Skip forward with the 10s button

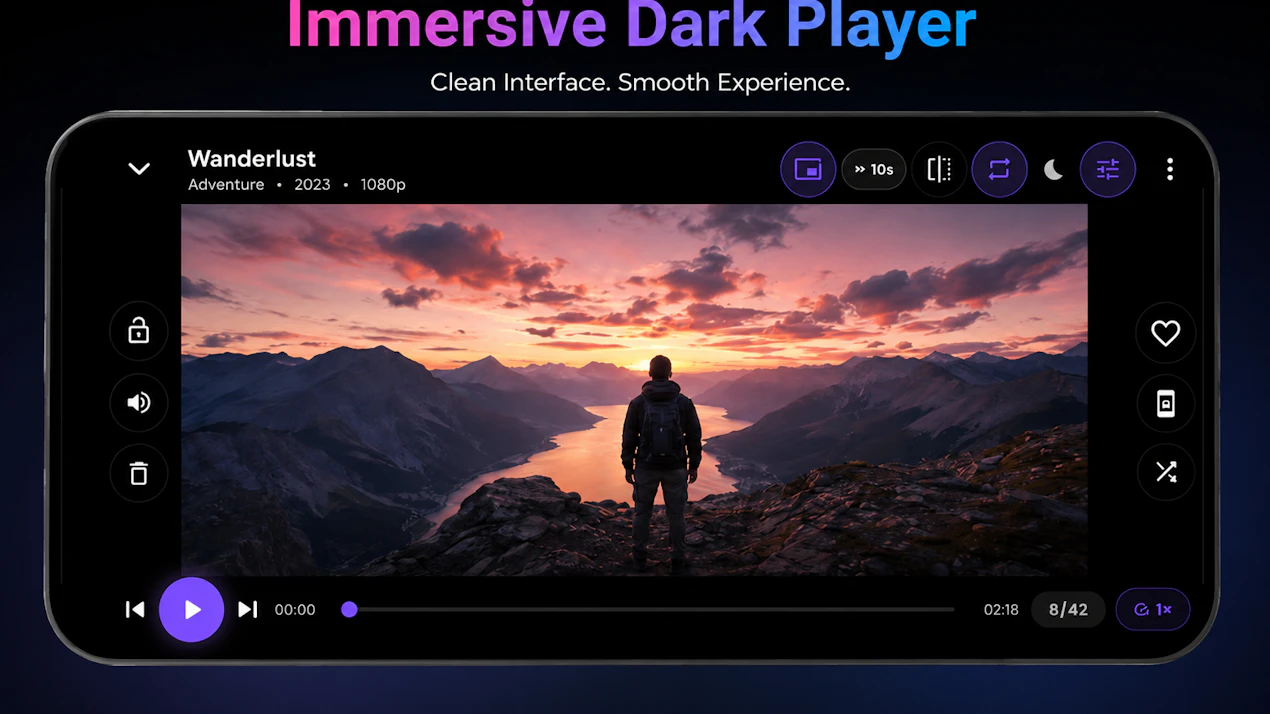click(x=874, y=170)
